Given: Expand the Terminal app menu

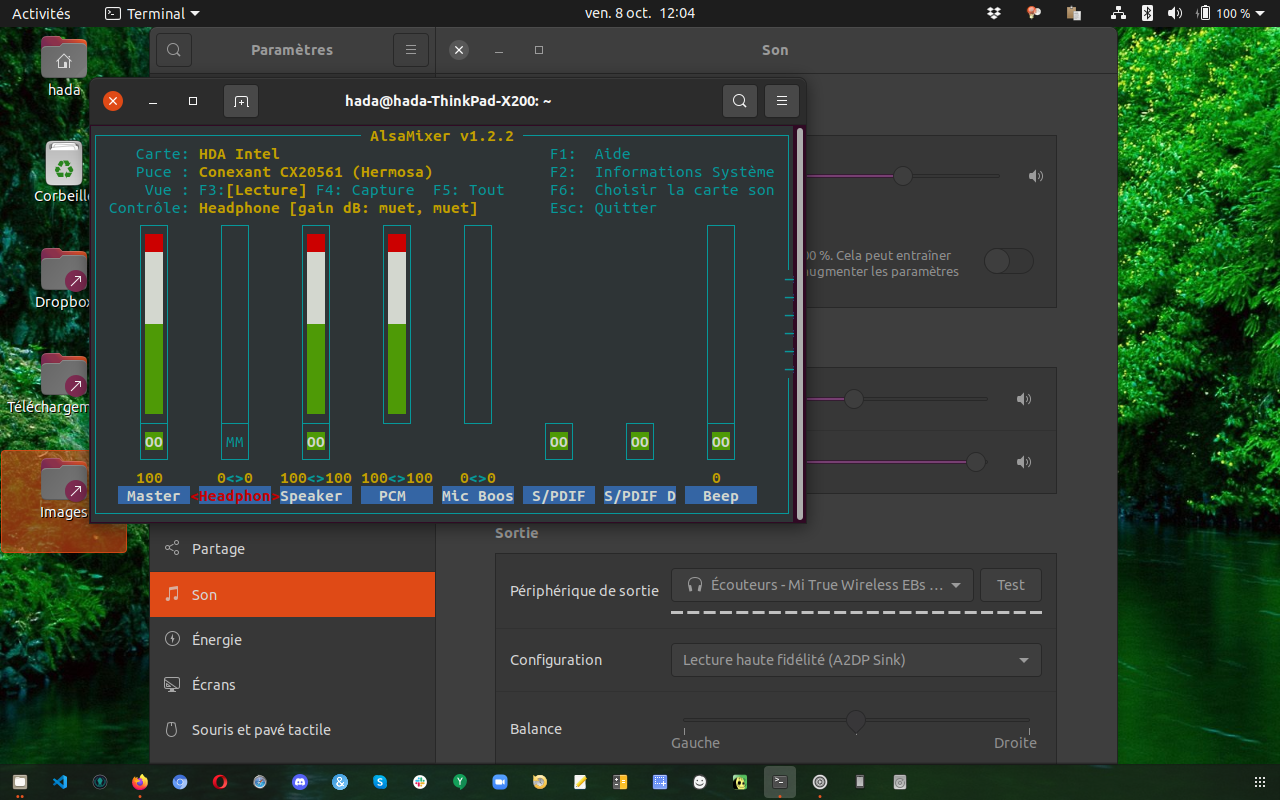Looking at the screenshot, I should [x=152, y=13].
